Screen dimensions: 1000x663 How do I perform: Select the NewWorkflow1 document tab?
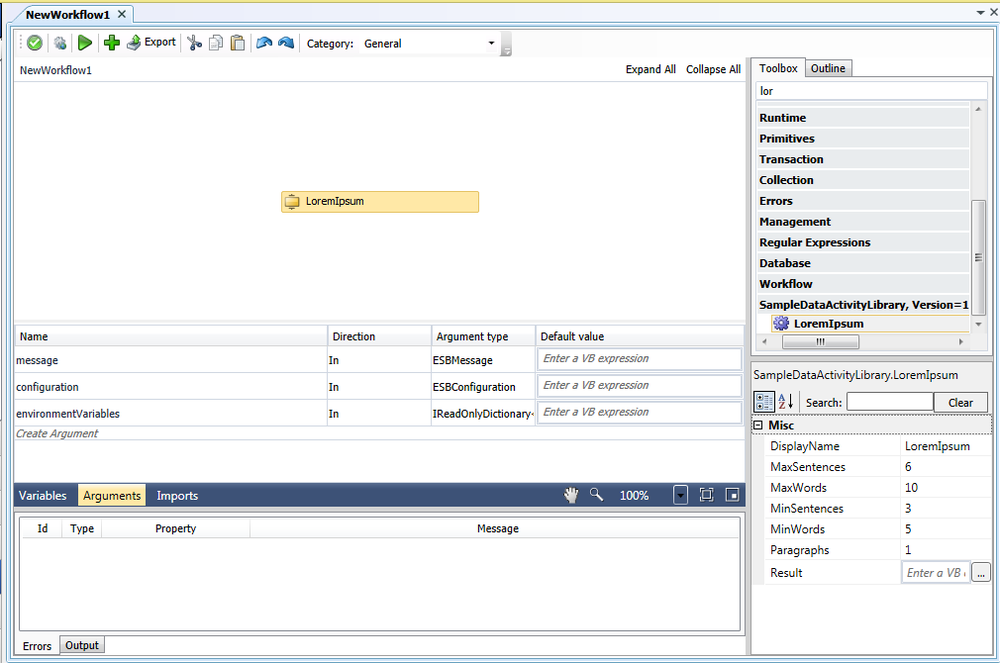click(x=68, y=14)
